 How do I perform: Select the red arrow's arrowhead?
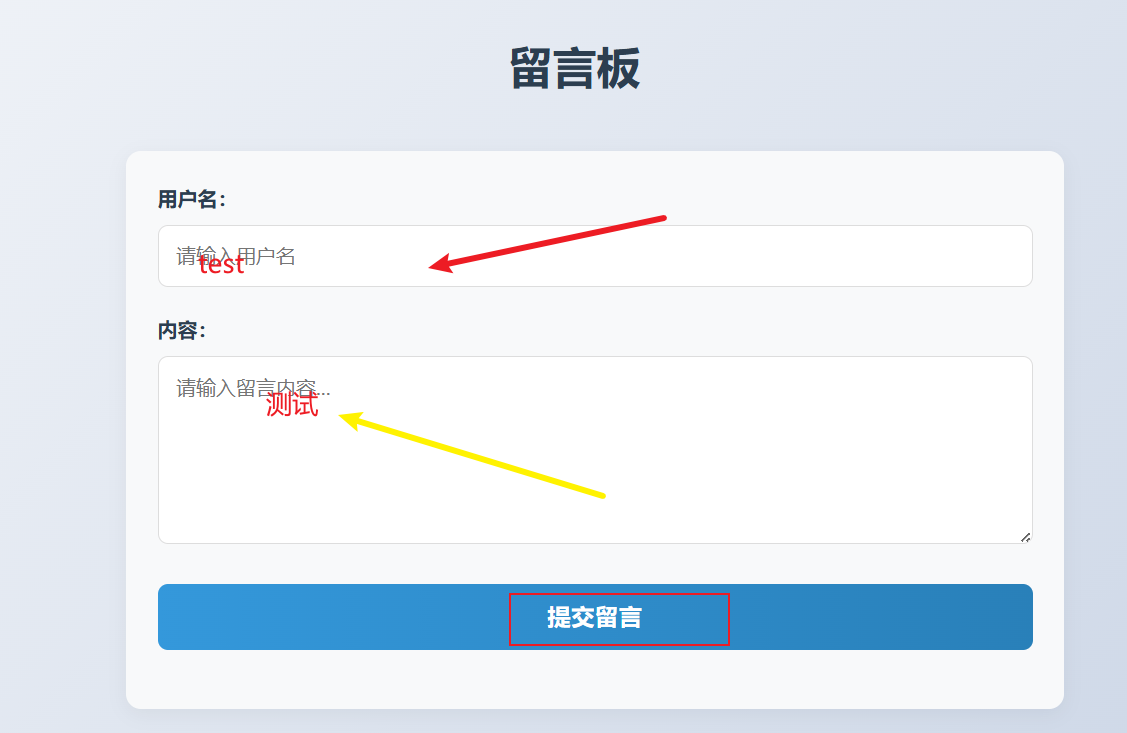440,264
